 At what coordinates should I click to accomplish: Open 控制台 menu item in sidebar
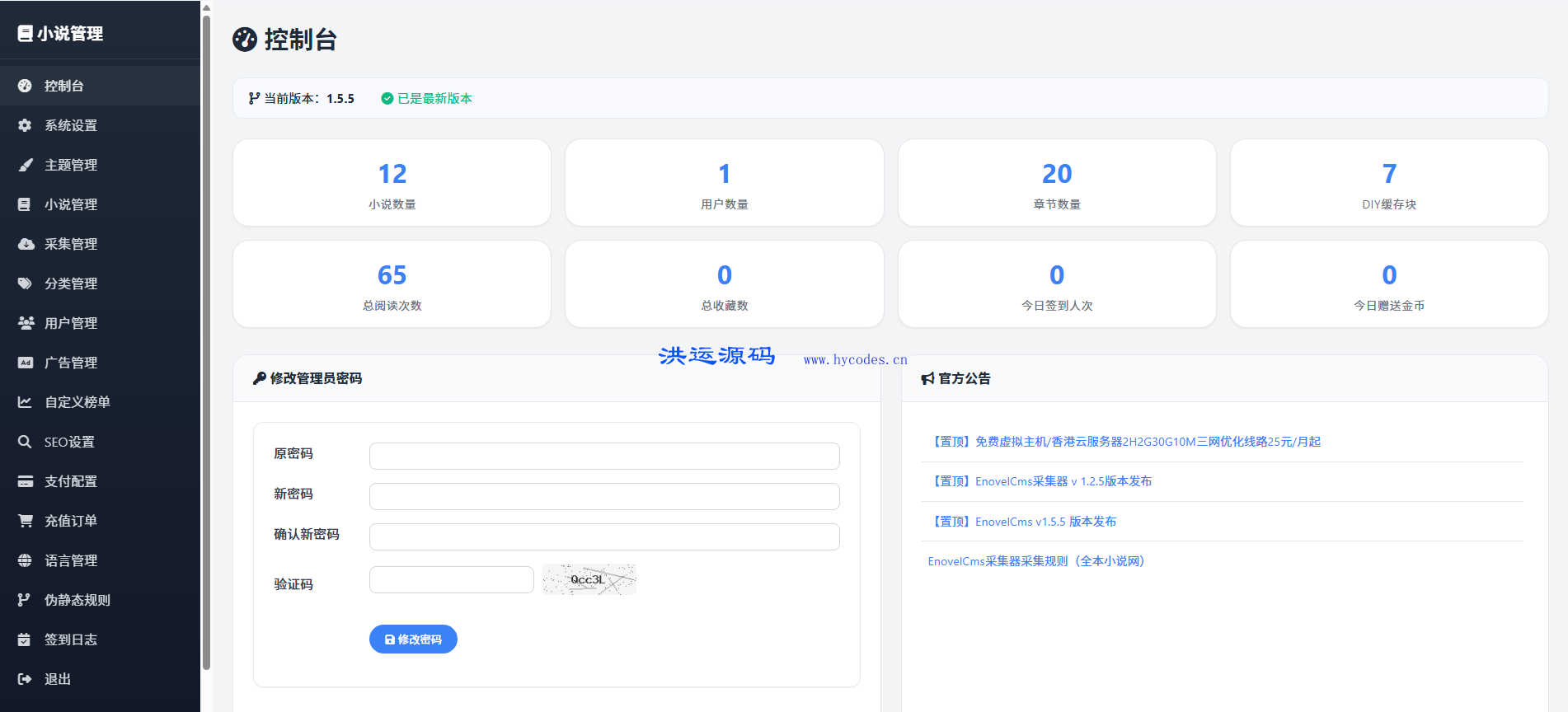(100, 86)
